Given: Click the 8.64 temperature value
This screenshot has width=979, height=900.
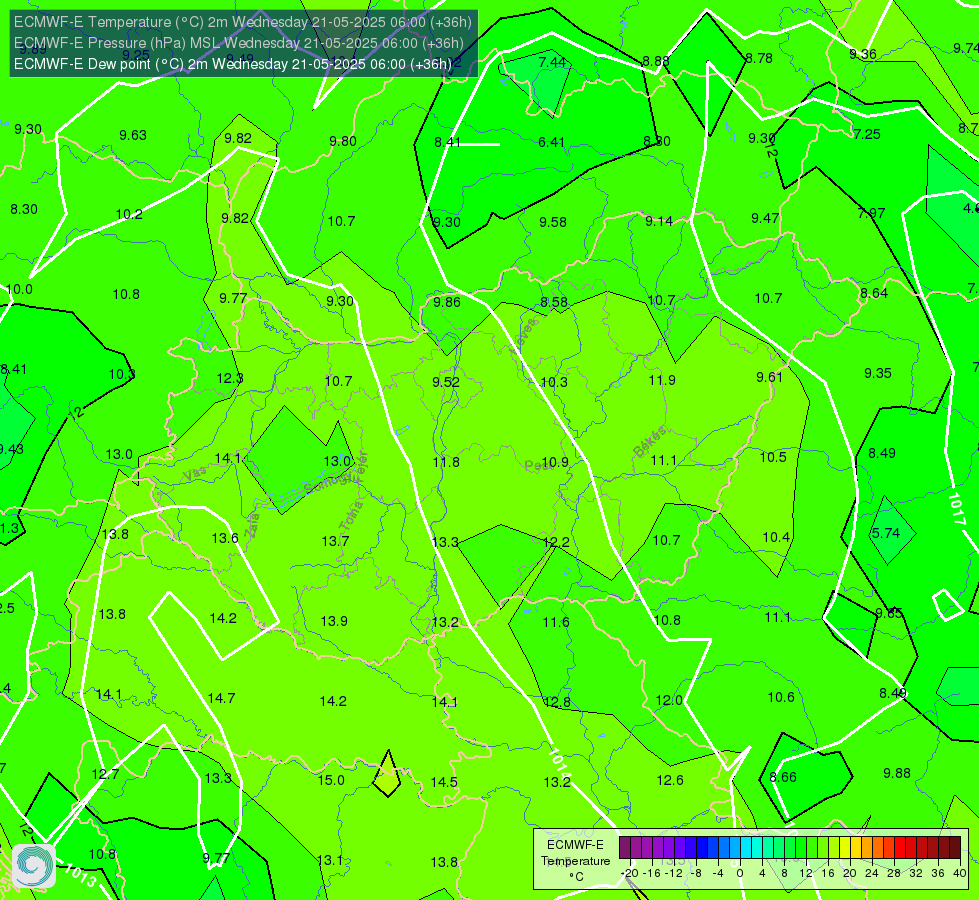Looking at the screenshot, I should point(873,294).
